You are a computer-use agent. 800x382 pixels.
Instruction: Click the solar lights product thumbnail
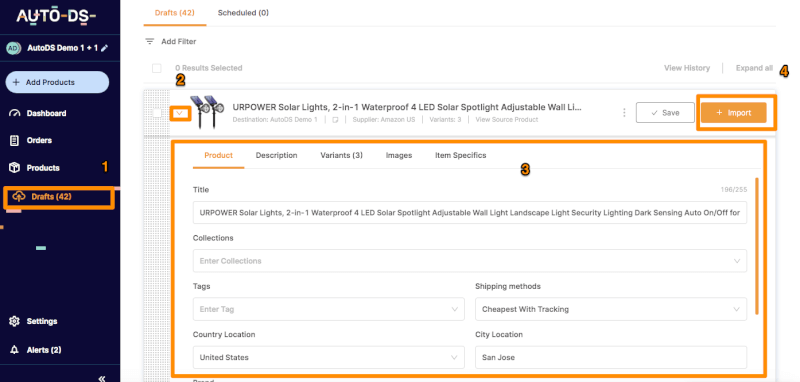[x=208, y=112]
